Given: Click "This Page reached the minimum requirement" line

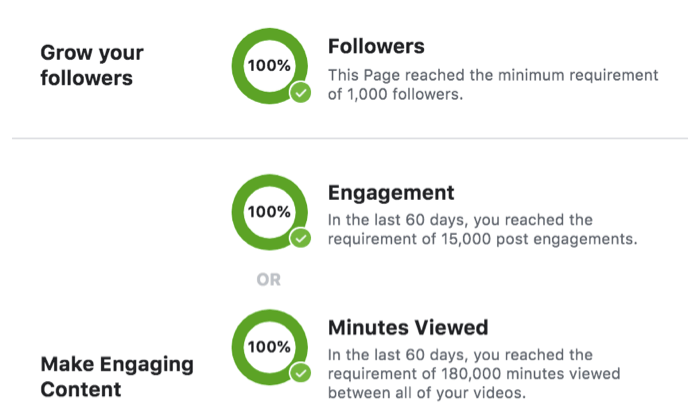Looking at the screenshot, I should [x=494, y=75].
